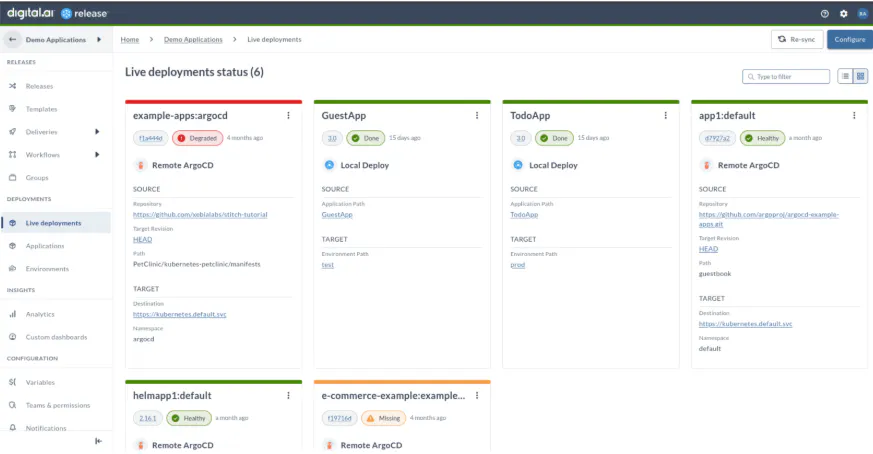
Task: Collapse the sidebar with the bottom arrow icon
Action: tap(98, 441)
